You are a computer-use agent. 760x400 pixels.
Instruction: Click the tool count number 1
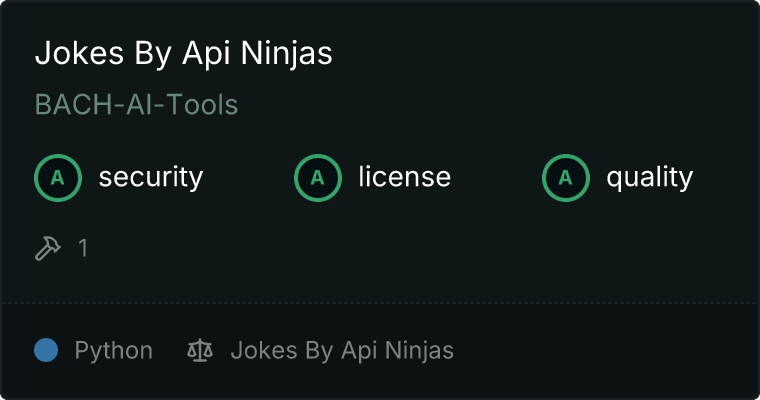(x=83, y=248)
